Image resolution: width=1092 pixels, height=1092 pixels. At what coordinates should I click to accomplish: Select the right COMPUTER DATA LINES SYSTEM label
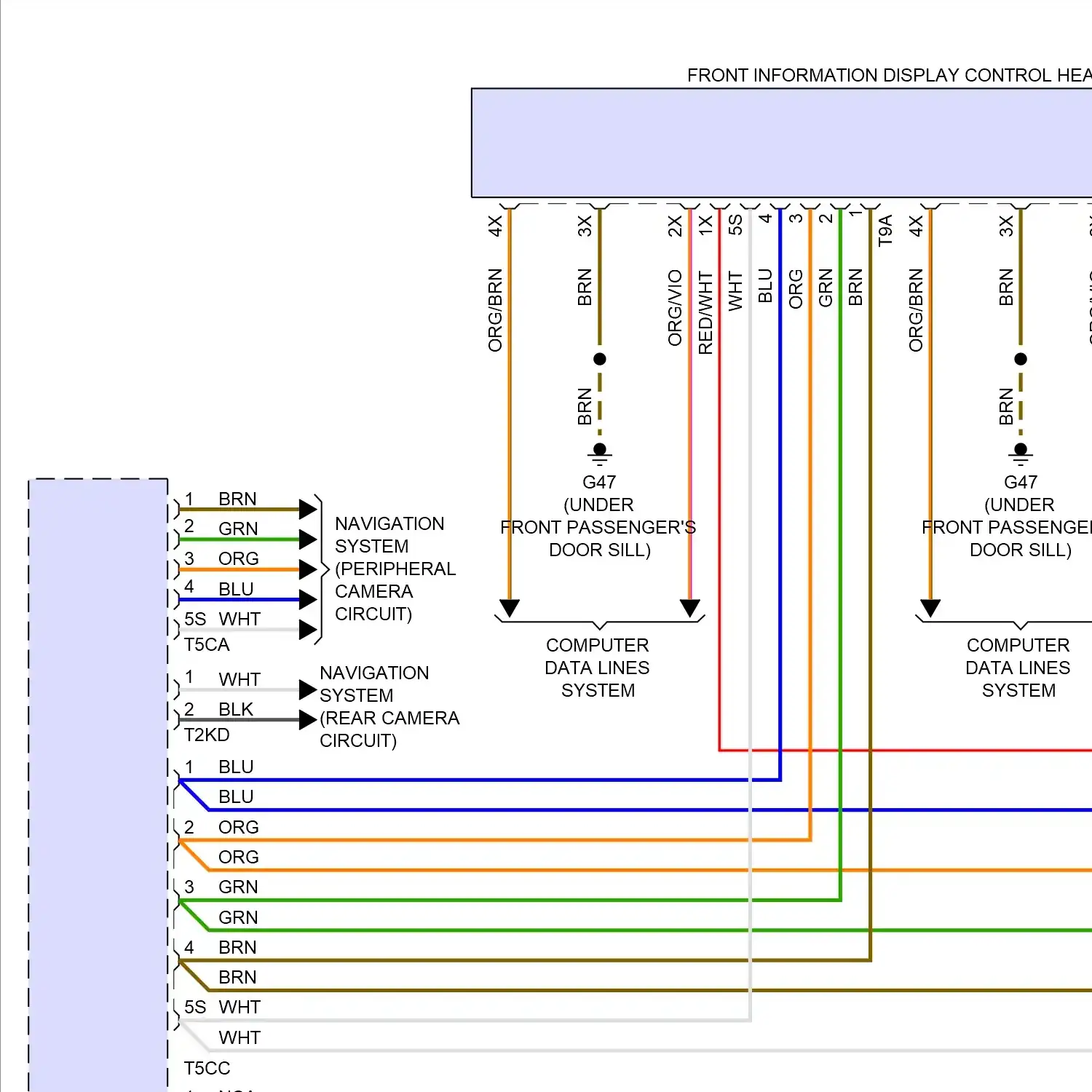1018,668
